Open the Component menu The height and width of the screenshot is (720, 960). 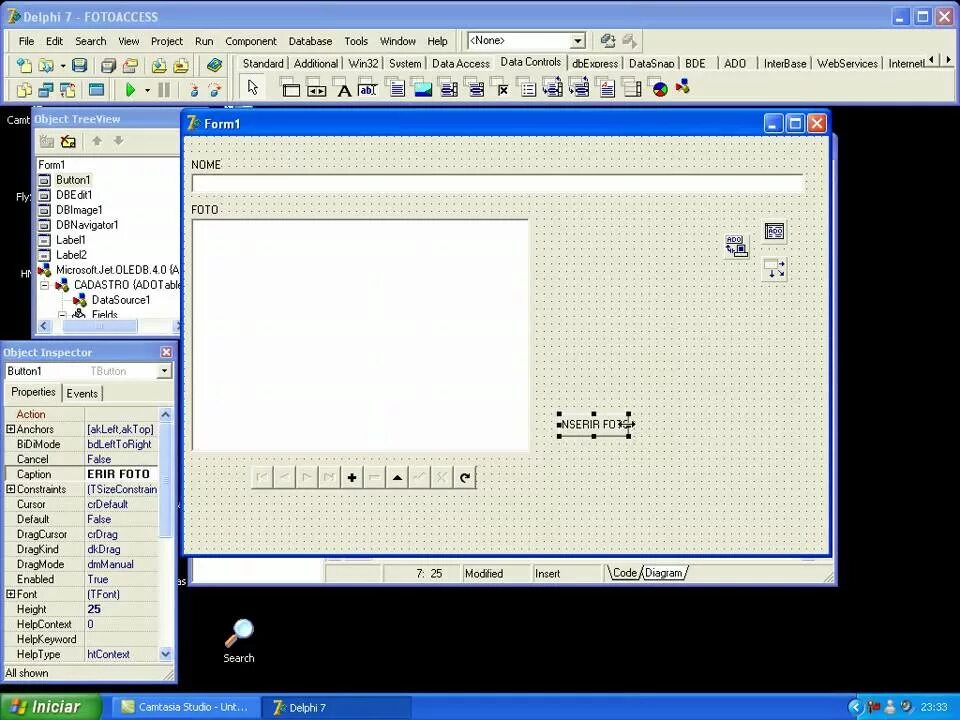tap(251, 41)
